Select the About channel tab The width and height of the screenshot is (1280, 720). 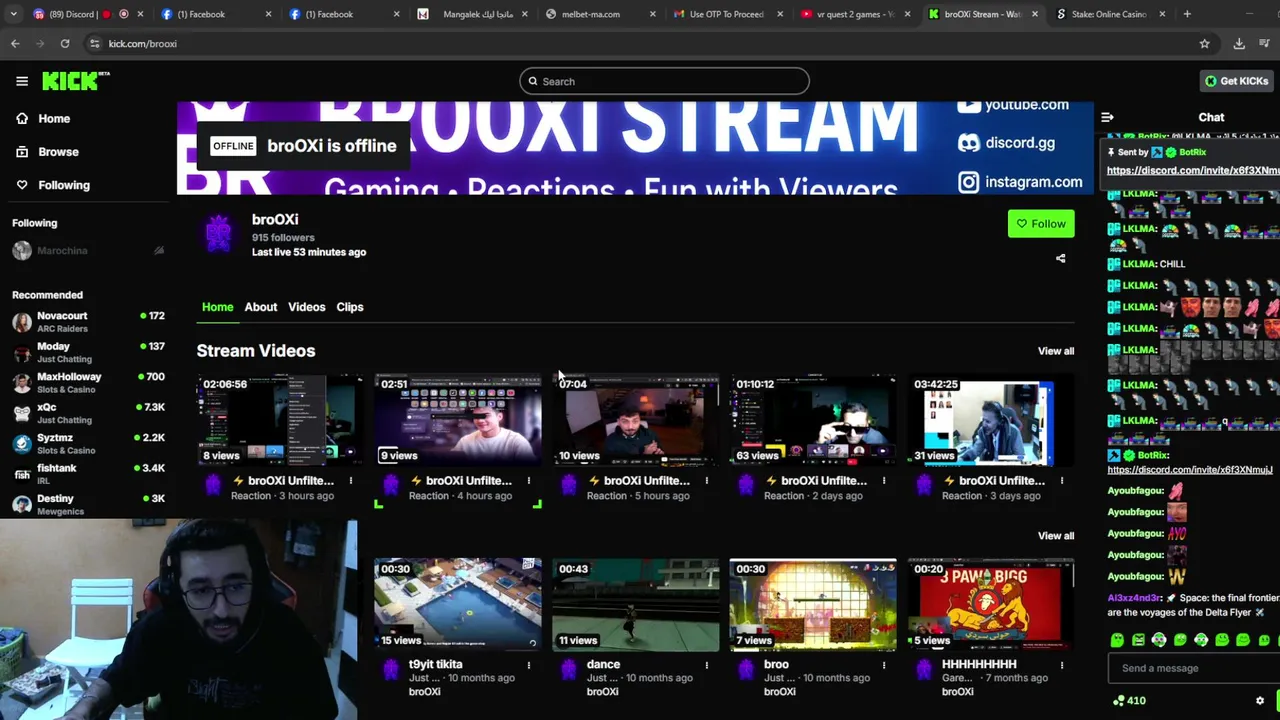(261, 307)
